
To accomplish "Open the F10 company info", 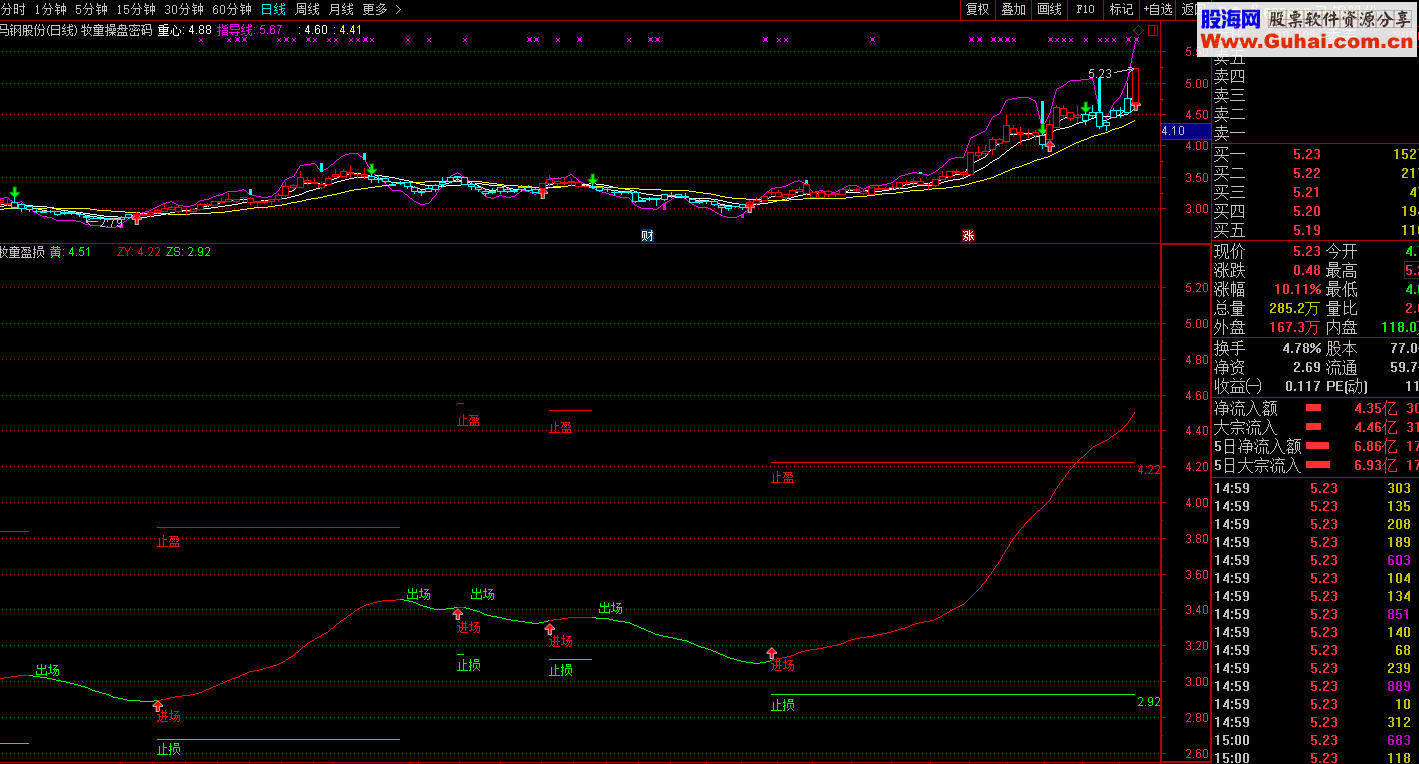I will pyautogui.click(x=1085, y=9).
